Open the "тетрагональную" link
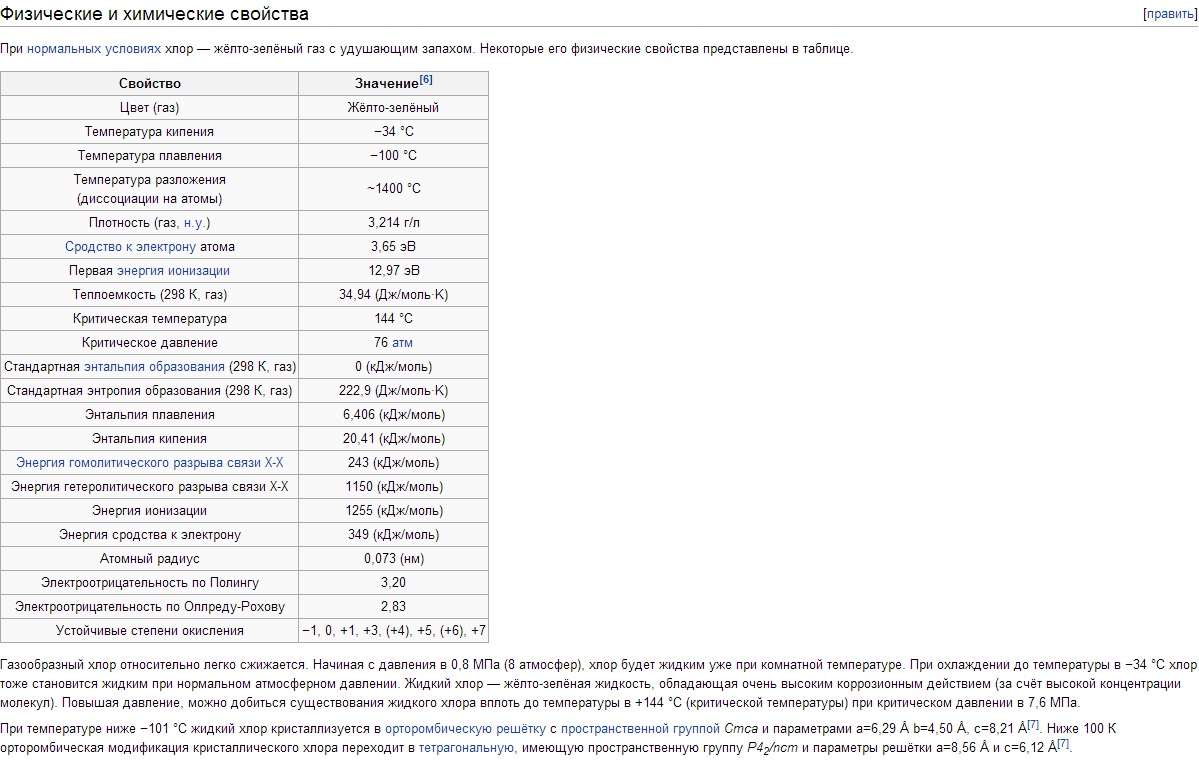 click(467, 747)
